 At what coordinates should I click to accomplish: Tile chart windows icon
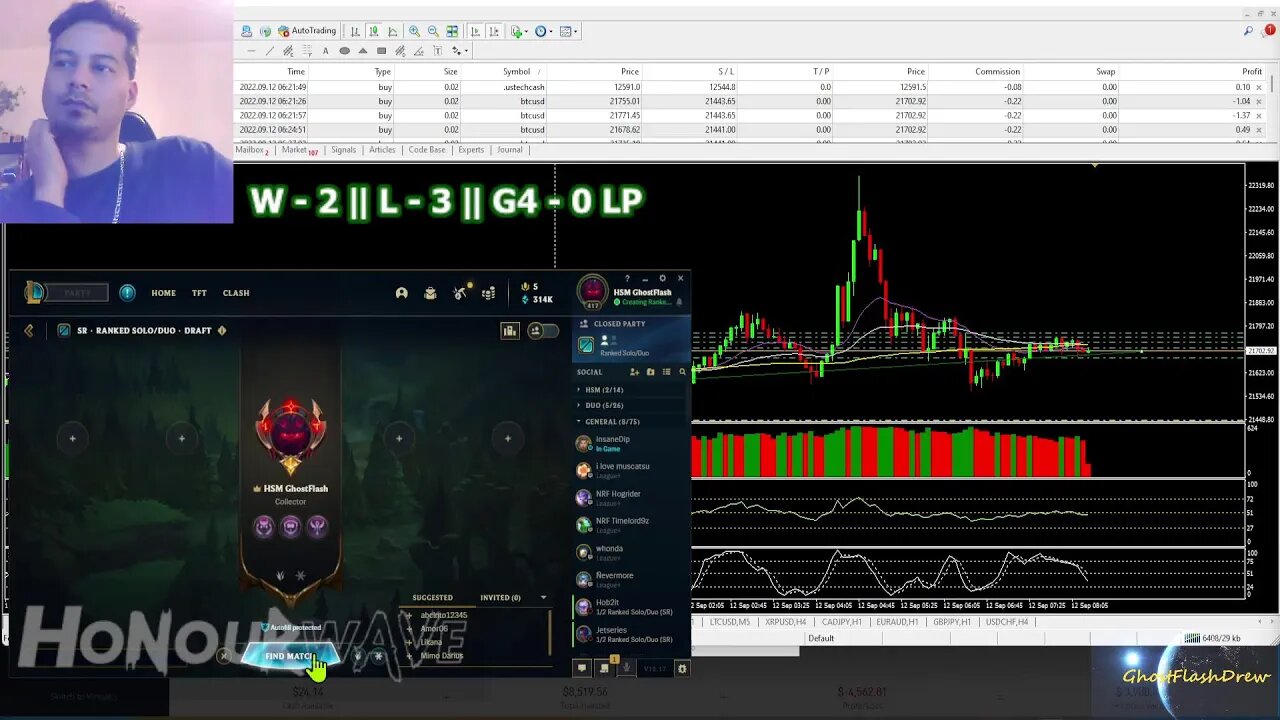pos(453,31)
